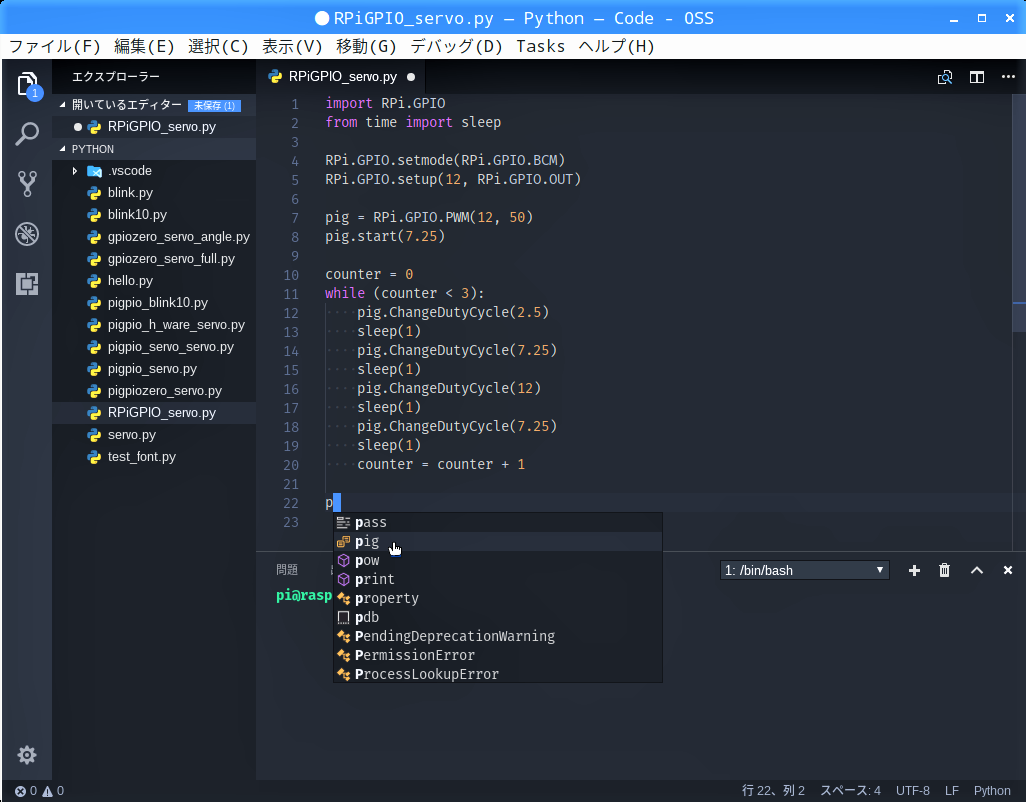Split the editor with split icon
This screenshot has height=802, width=1026.
click(x=976, y=77)
